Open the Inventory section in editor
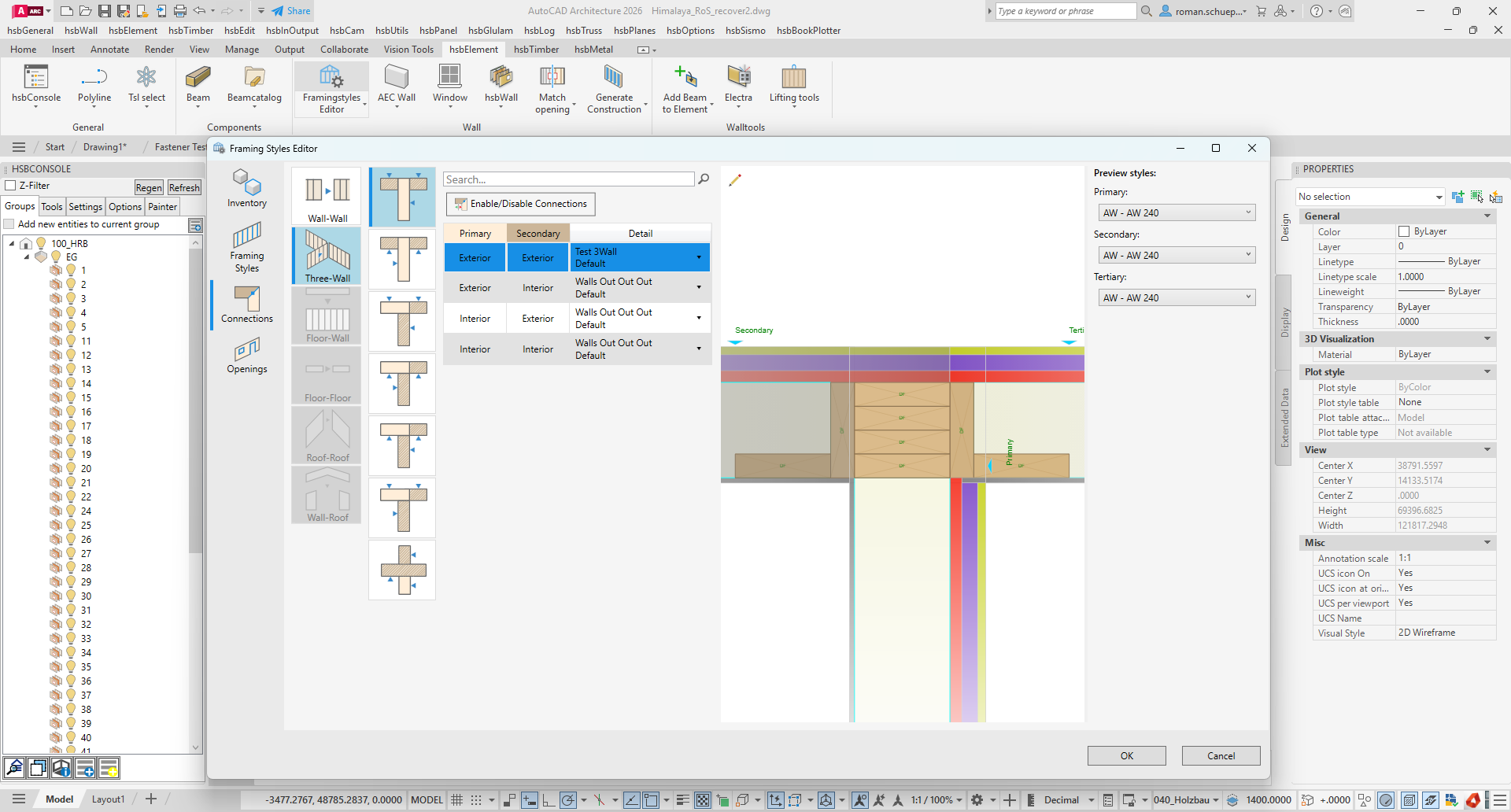 247,189
